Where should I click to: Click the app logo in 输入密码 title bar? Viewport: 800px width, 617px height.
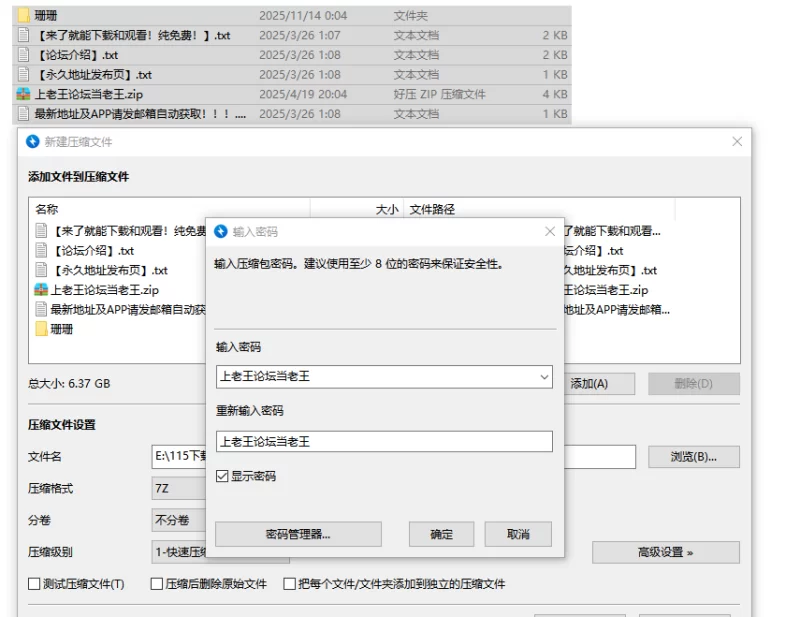221,231
